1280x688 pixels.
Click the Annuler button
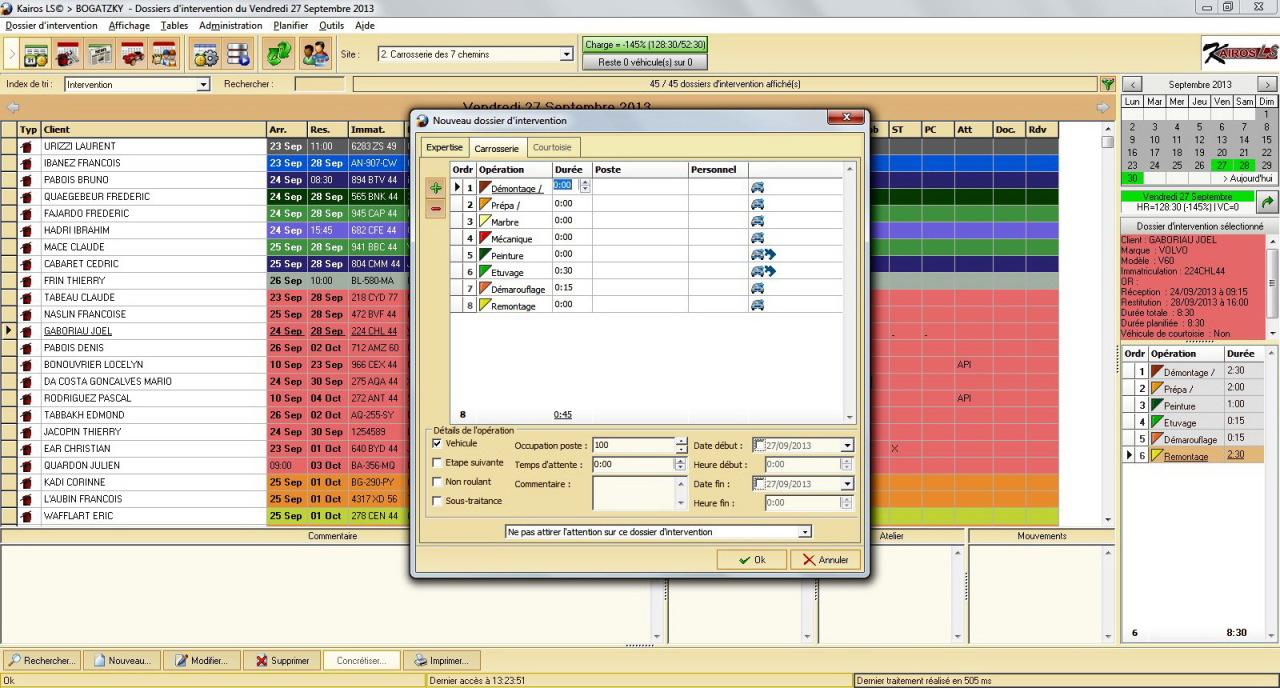point(824,560)
